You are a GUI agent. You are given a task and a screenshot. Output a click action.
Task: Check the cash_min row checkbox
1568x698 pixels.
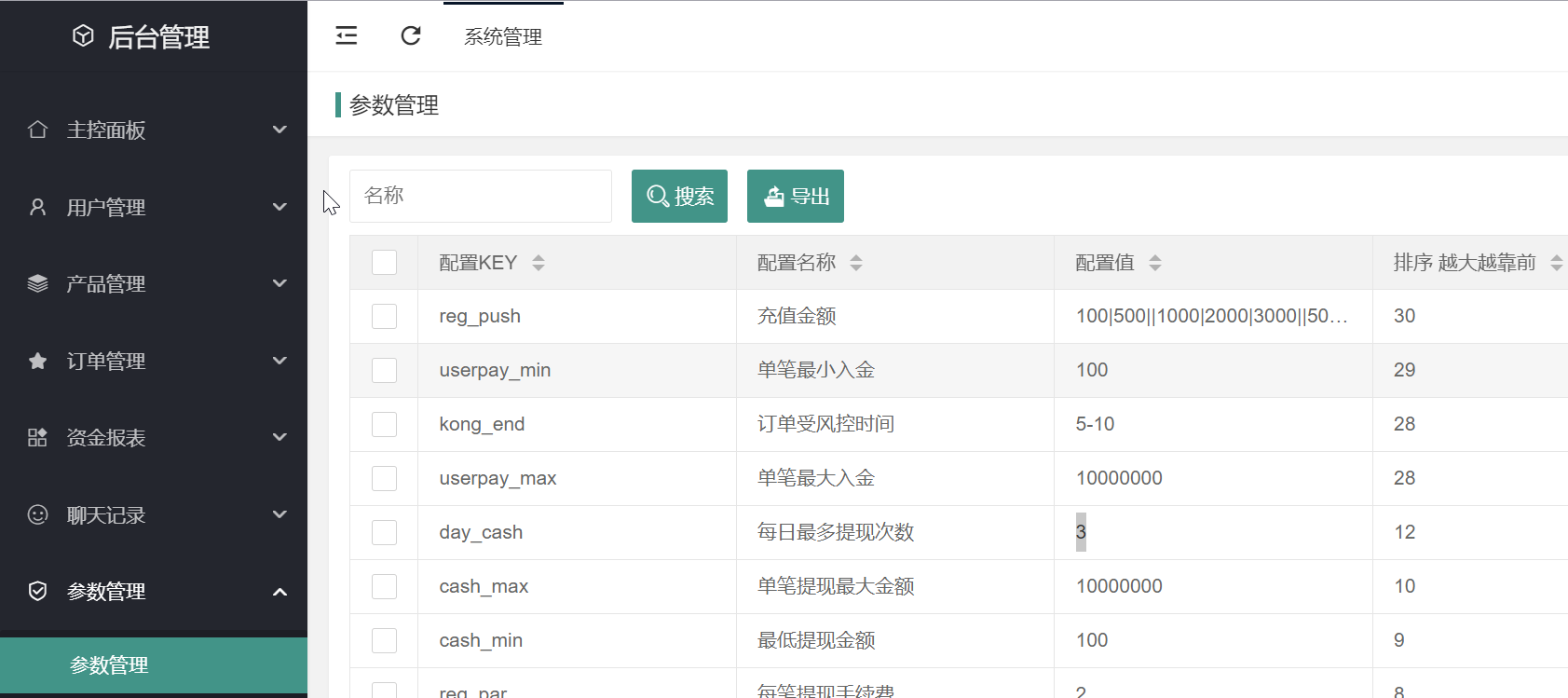pos(384,640)
